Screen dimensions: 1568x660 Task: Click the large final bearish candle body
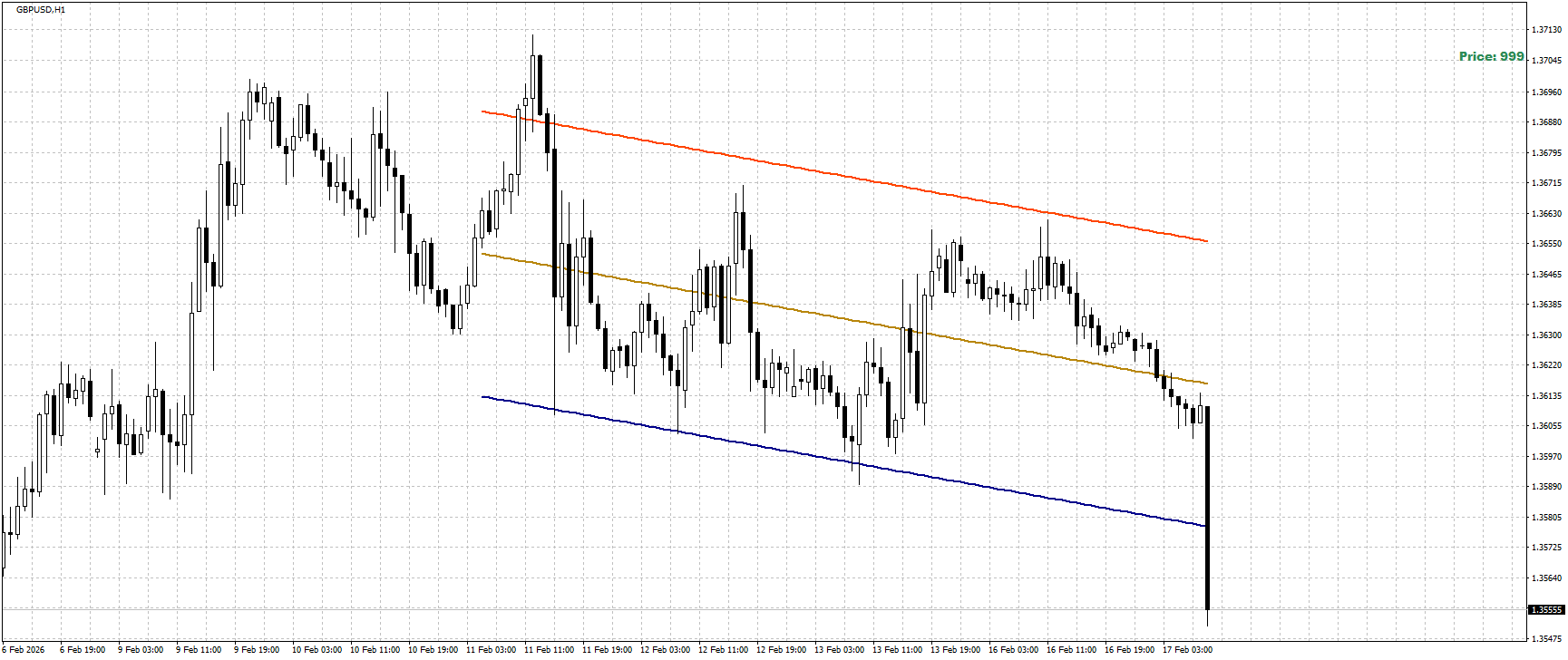tap(1207, 508)
